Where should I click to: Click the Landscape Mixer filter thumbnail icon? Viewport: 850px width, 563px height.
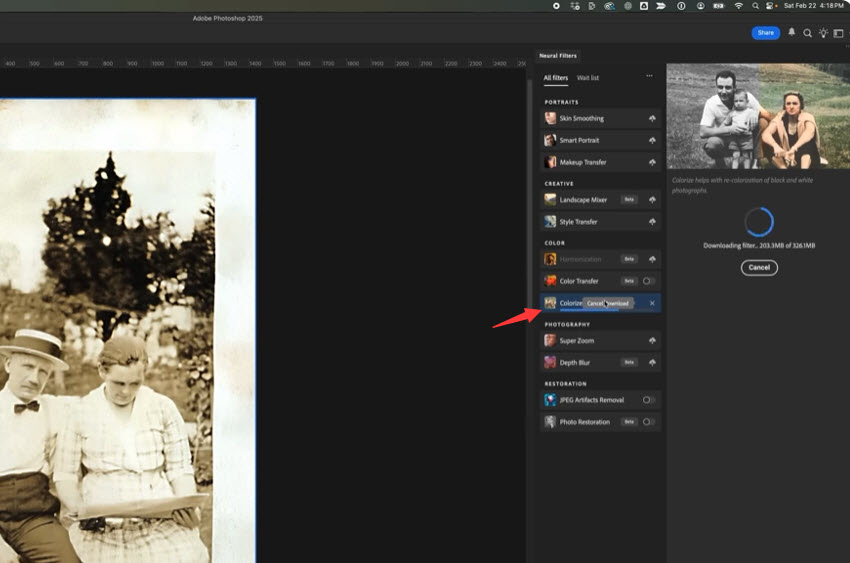click(550, 200)
